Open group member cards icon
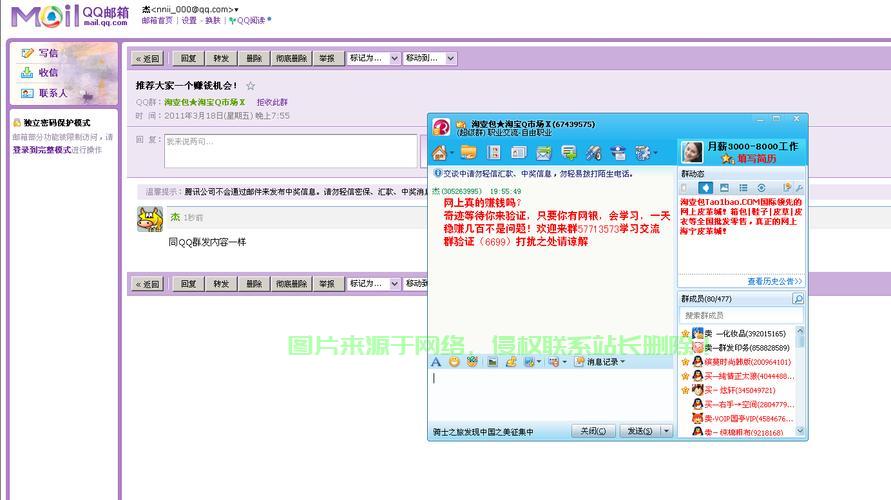This screenshot has height=500, width=891. tap(518, 152)
